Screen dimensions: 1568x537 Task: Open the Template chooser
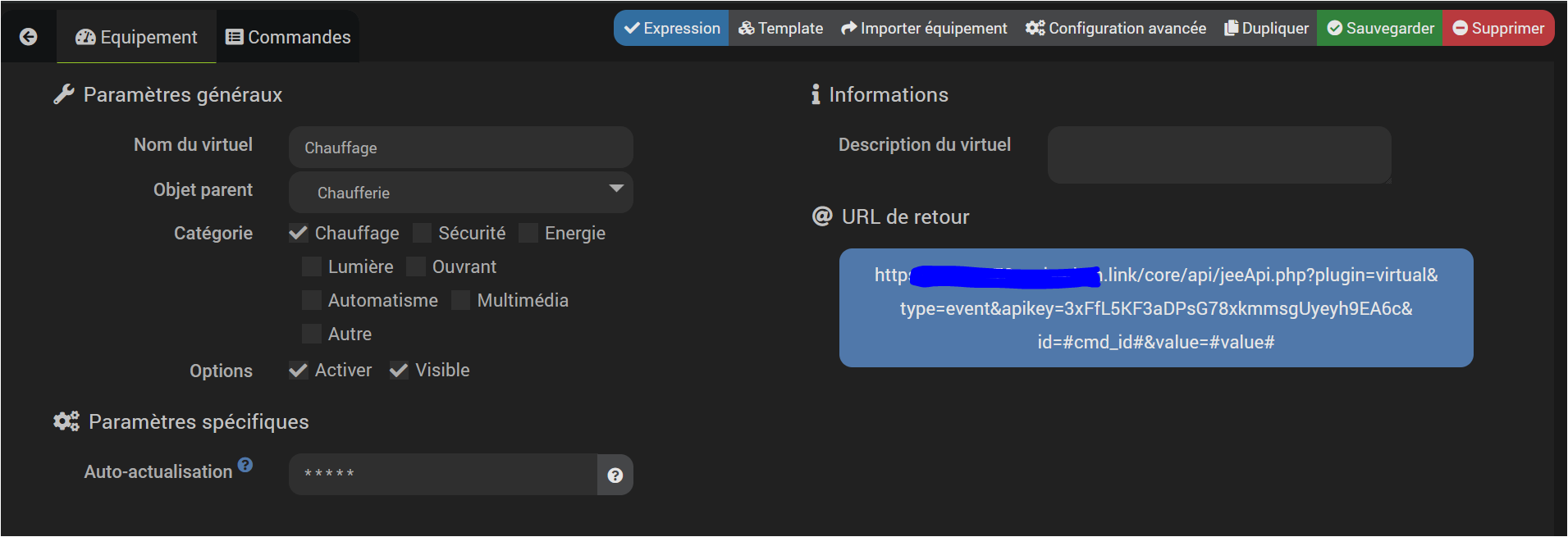coord(780,29)
